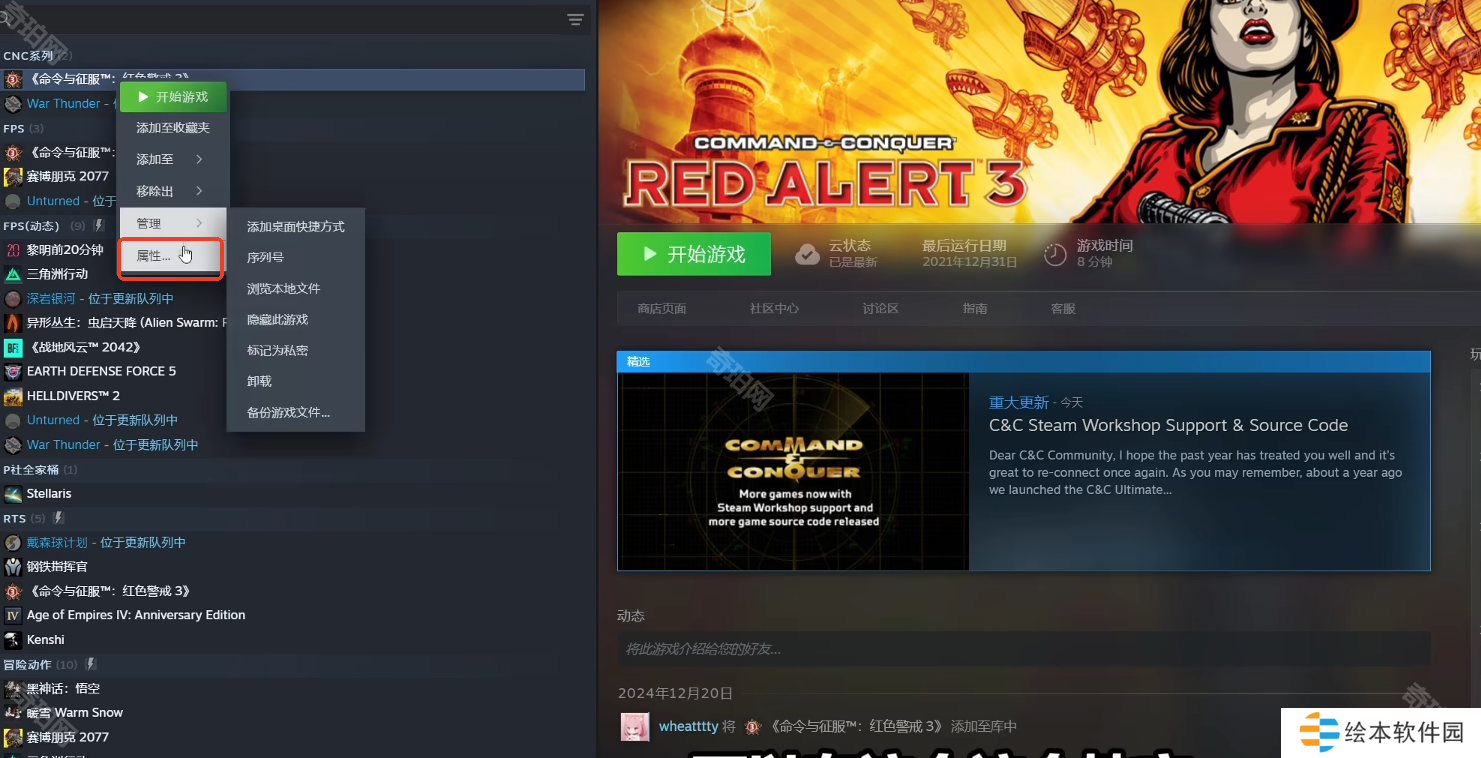Click the library filter settings icon

[x=575, y=20]
